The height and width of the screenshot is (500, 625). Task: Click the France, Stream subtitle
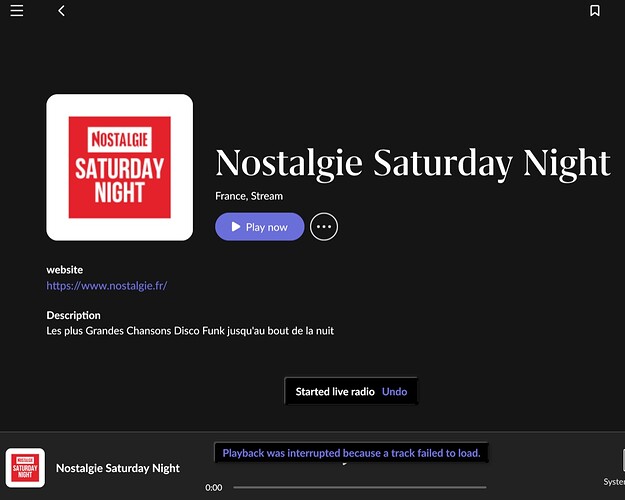[x=249, y=196]
